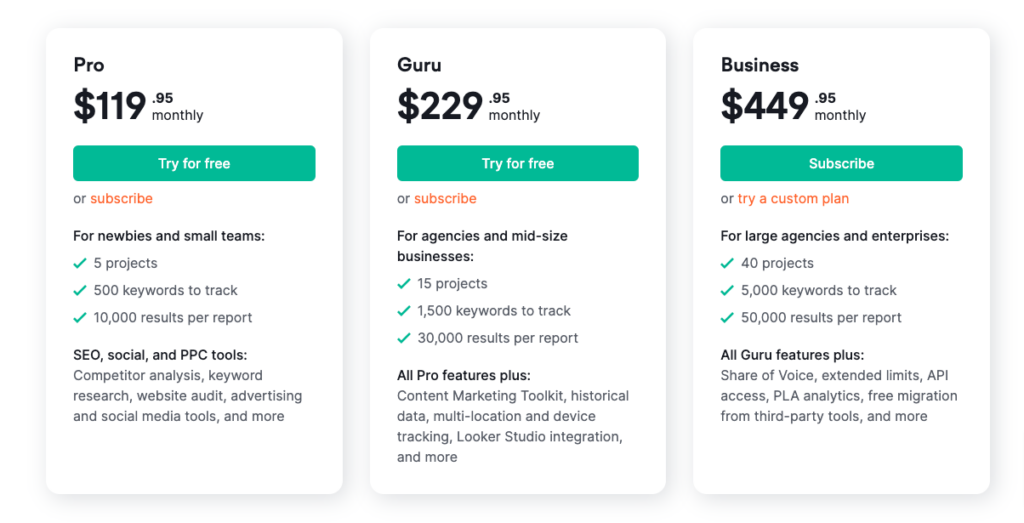Click the checkmark beside 500 keywords to track
This screenshot has height=523, width=1024.
(x=80, y=291)
